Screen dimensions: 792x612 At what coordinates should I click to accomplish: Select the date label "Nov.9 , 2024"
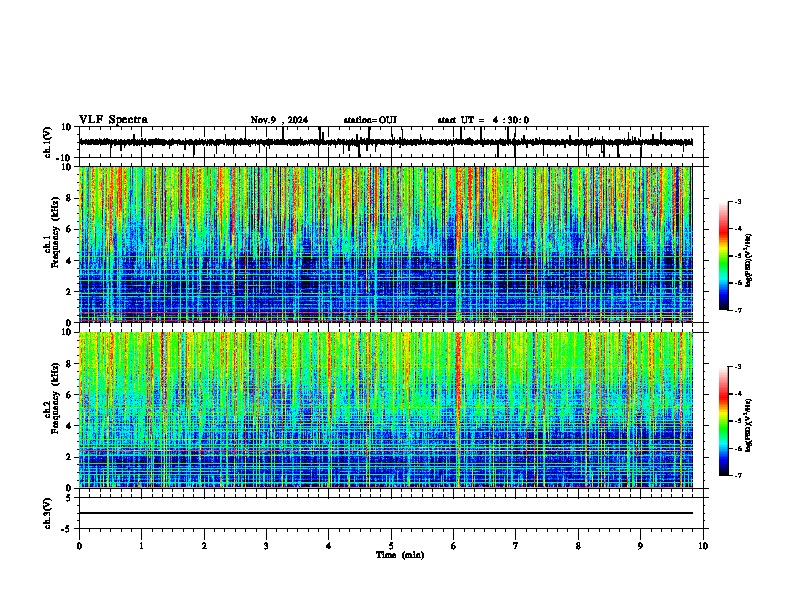click(279, 120)
